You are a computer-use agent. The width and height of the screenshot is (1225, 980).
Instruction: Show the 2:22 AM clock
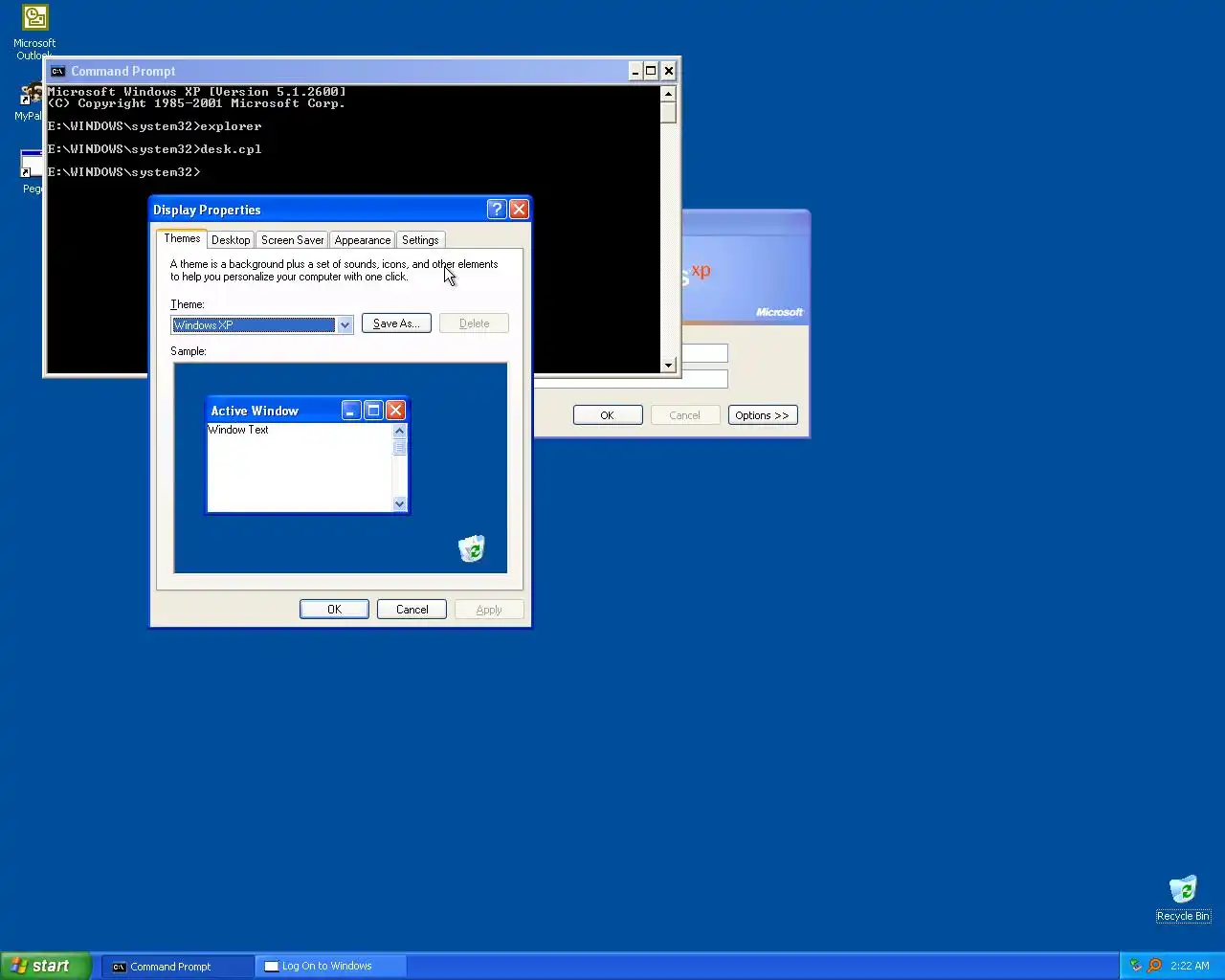tap(1190, 966)
